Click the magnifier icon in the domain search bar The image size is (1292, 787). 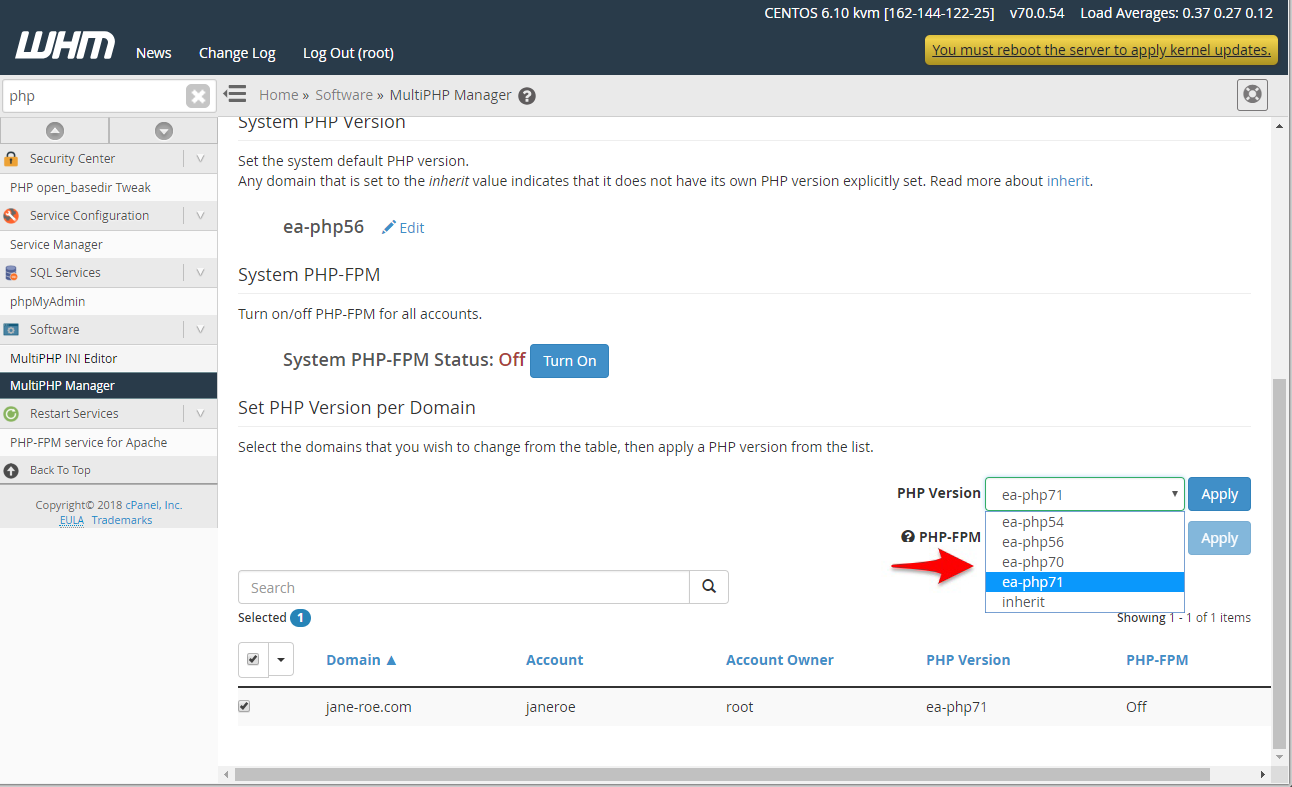[709, 587]
